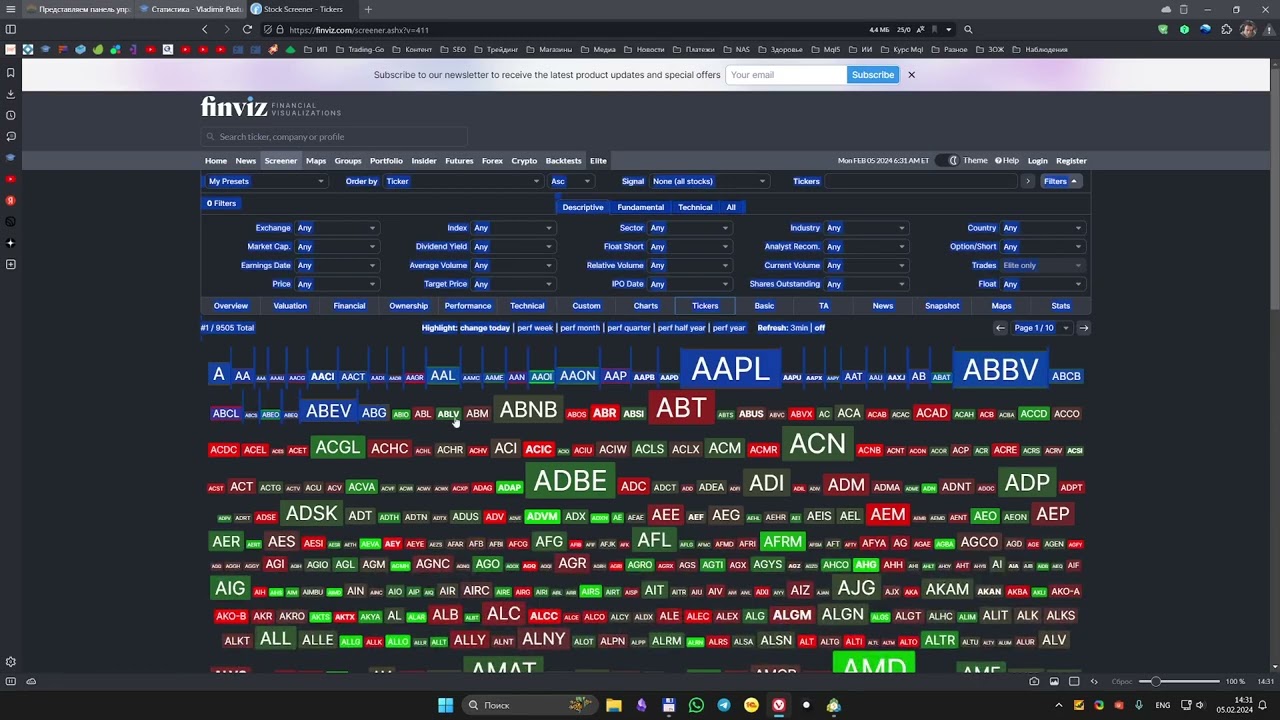
Task: Open the Sector filter dropdown
Action: tap(690, 228)
